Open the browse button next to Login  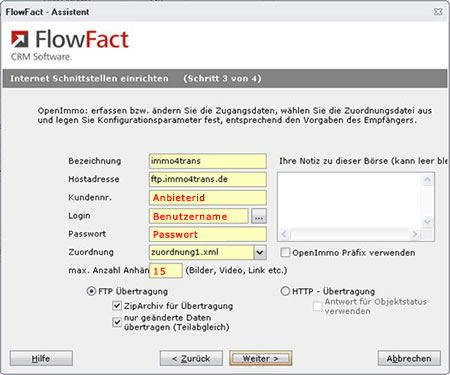coord(259,216)
